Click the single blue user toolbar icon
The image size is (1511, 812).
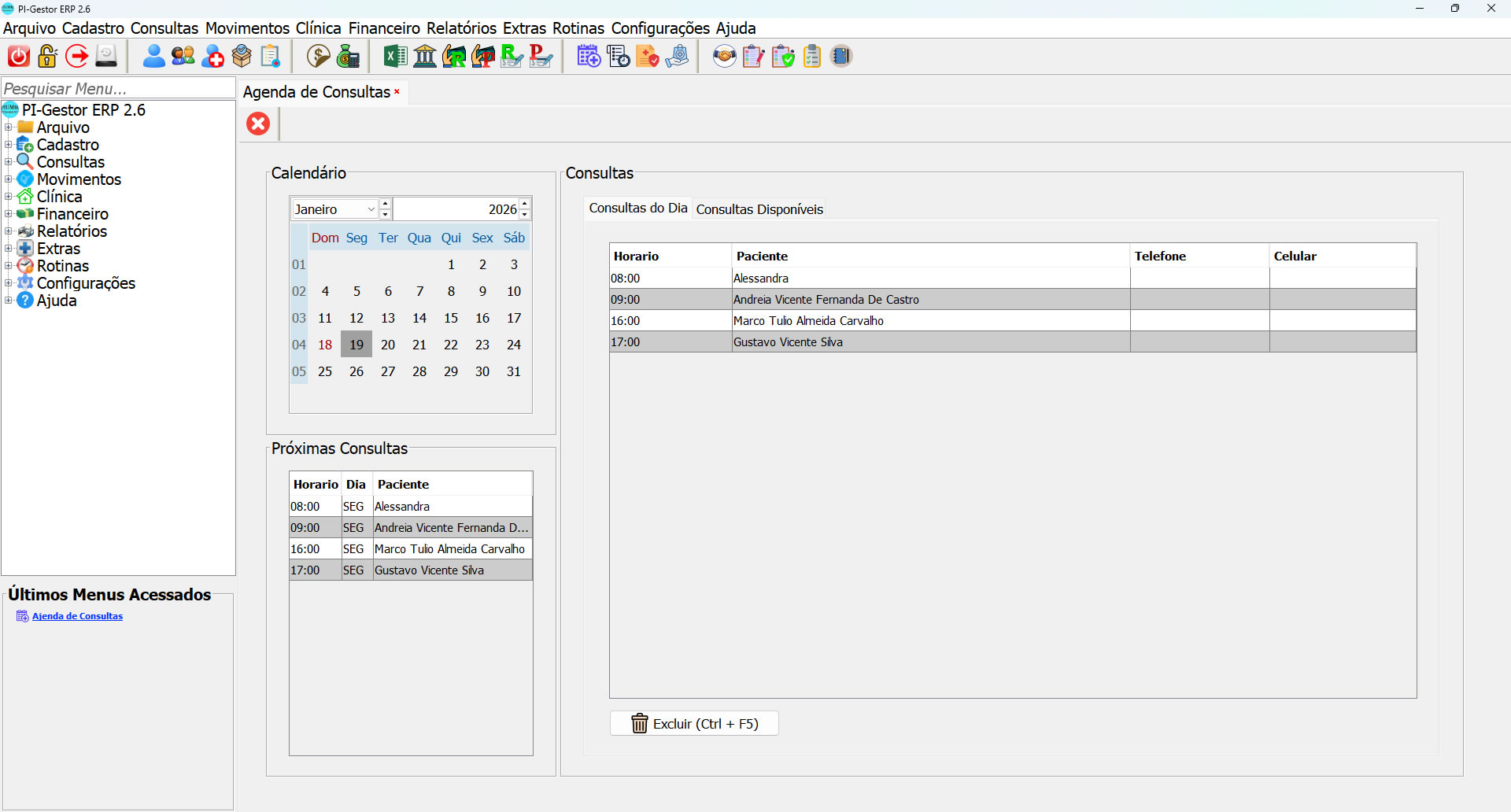click(154, 57)
